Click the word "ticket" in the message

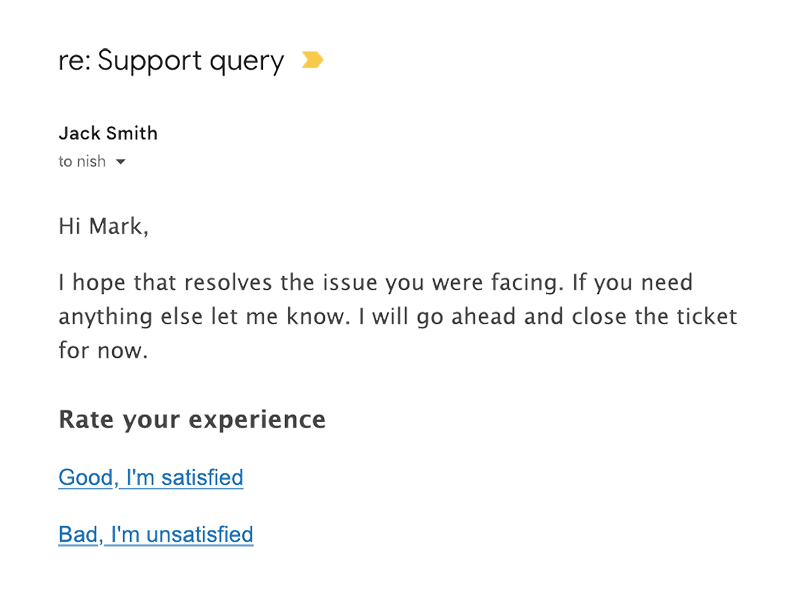(x=707, y=316)
